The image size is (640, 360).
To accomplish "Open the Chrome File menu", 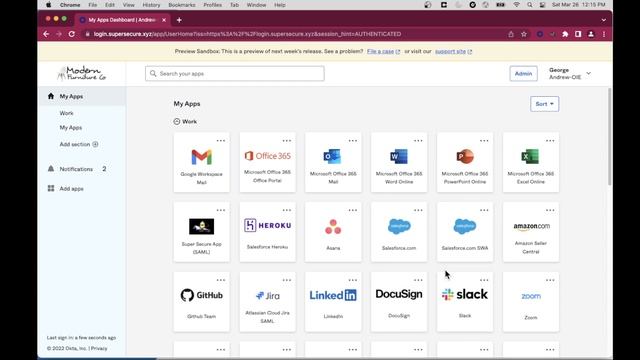I will 93,5.
